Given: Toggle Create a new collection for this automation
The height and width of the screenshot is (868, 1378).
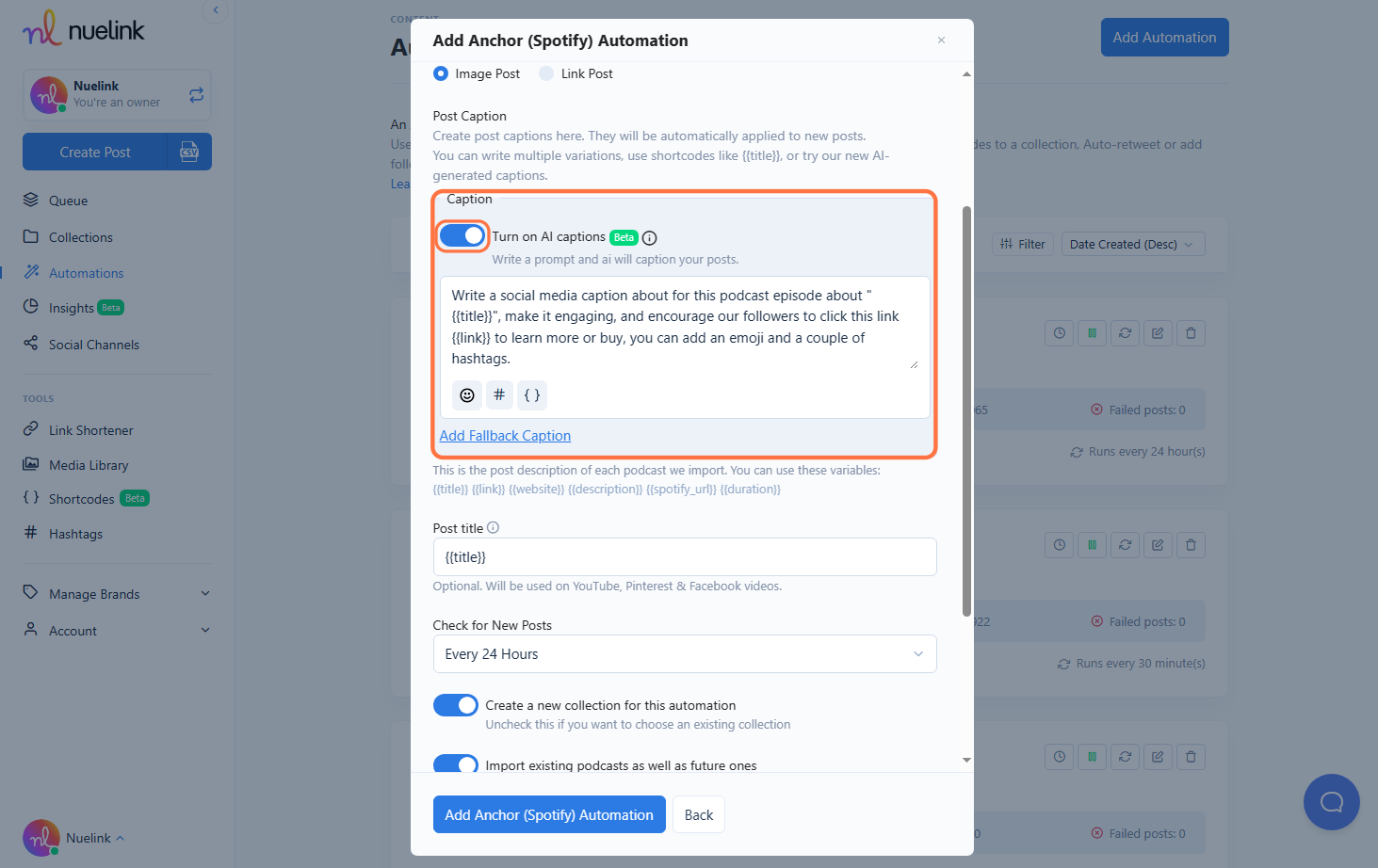Looking at the screenshot, I should pyautogui.click(x=456, y=705).
